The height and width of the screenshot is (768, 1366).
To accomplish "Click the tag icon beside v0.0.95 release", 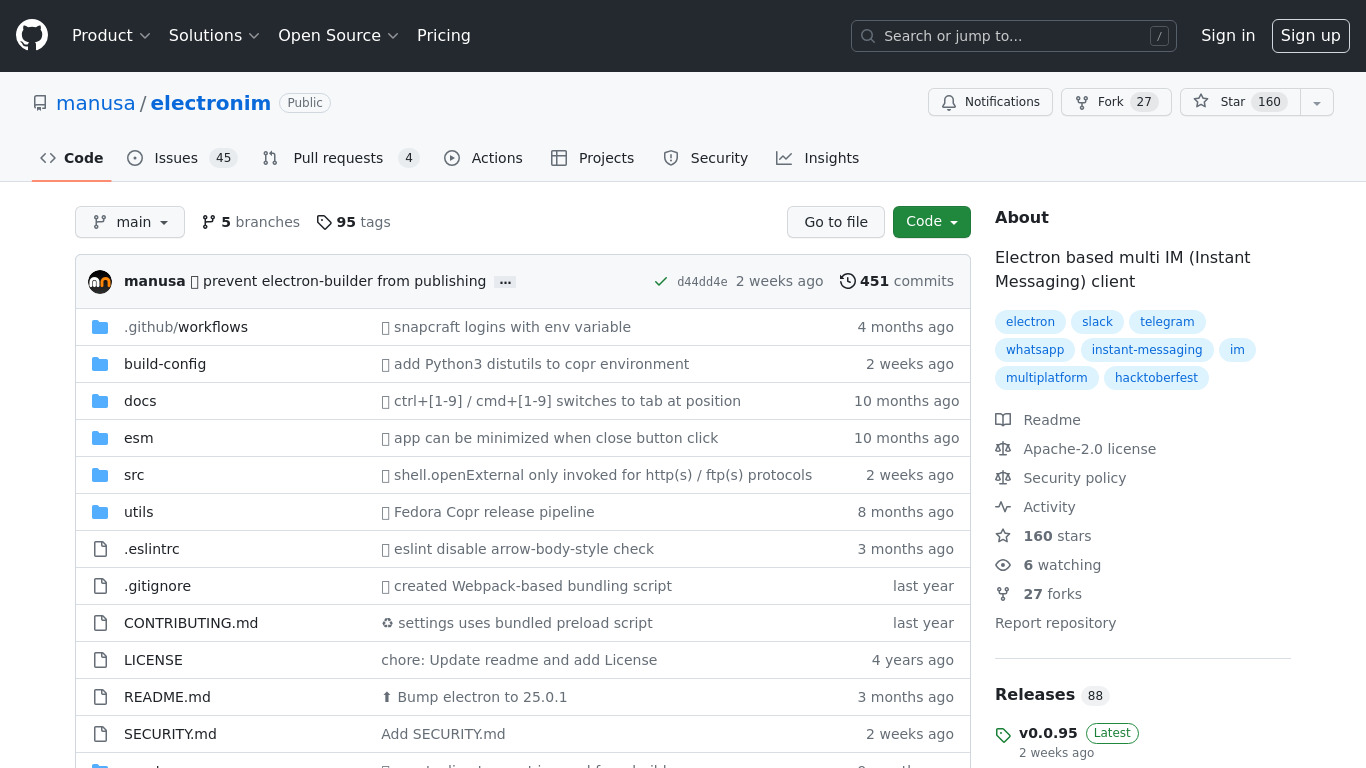I will [1003, 736].
